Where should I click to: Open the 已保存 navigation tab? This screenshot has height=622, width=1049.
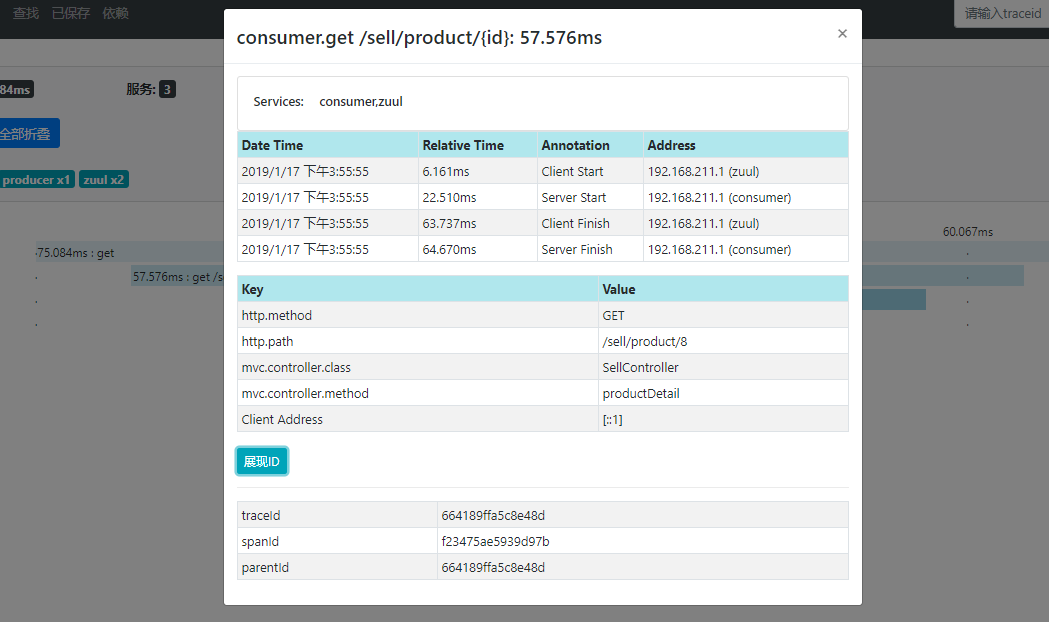click(x=70, y=14)
